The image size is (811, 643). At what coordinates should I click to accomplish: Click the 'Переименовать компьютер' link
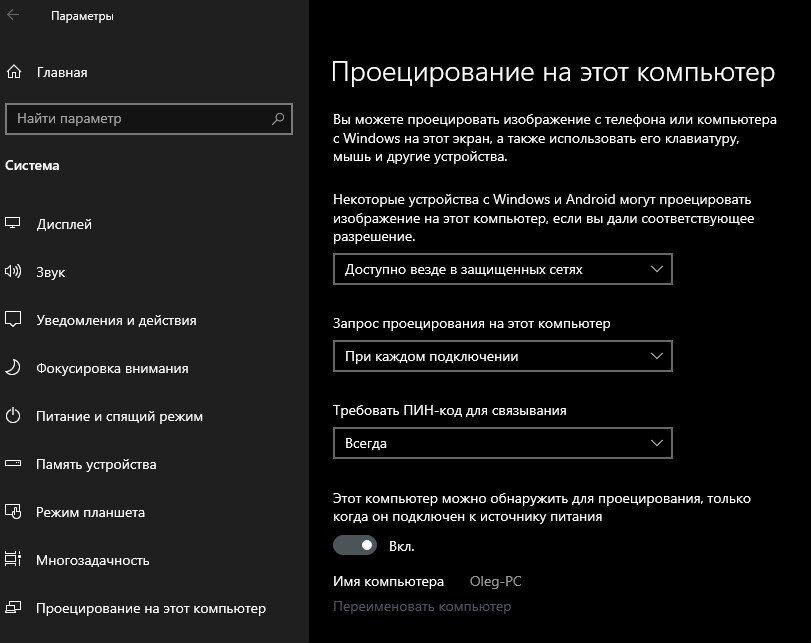click(x=421, y=606)
